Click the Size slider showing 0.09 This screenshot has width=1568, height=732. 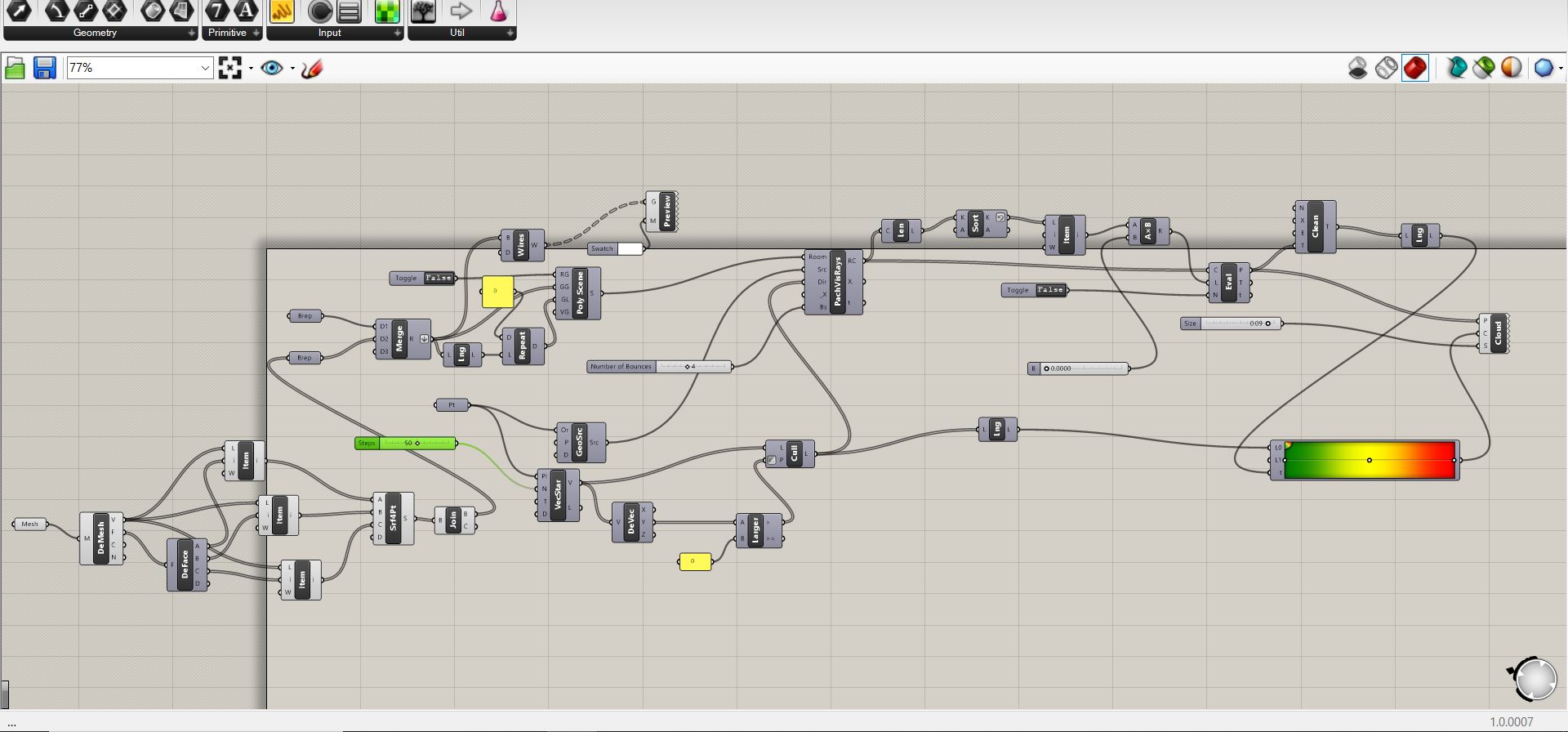coord(1231,324)
